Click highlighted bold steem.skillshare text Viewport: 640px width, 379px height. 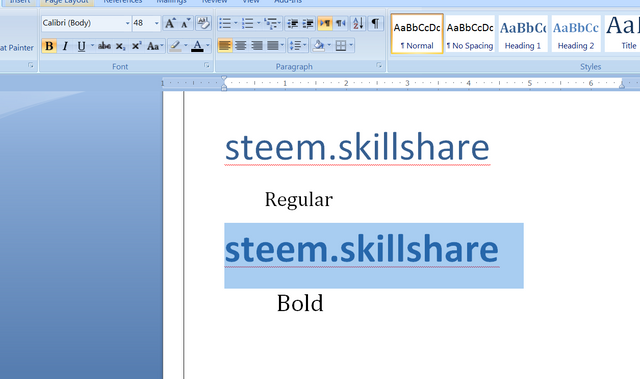[x=362, y=248]
